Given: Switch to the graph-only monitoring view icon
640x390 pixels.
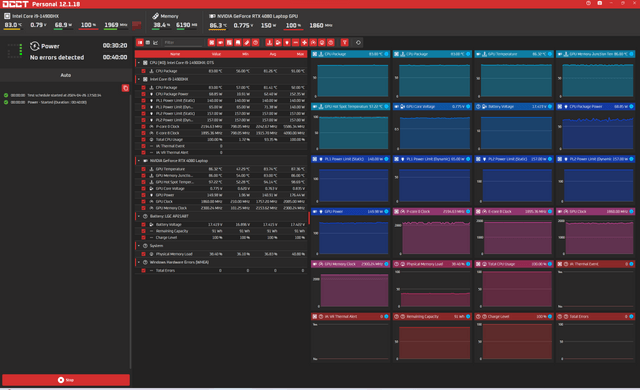Looking at the screenshot, I should click(156, 42).
